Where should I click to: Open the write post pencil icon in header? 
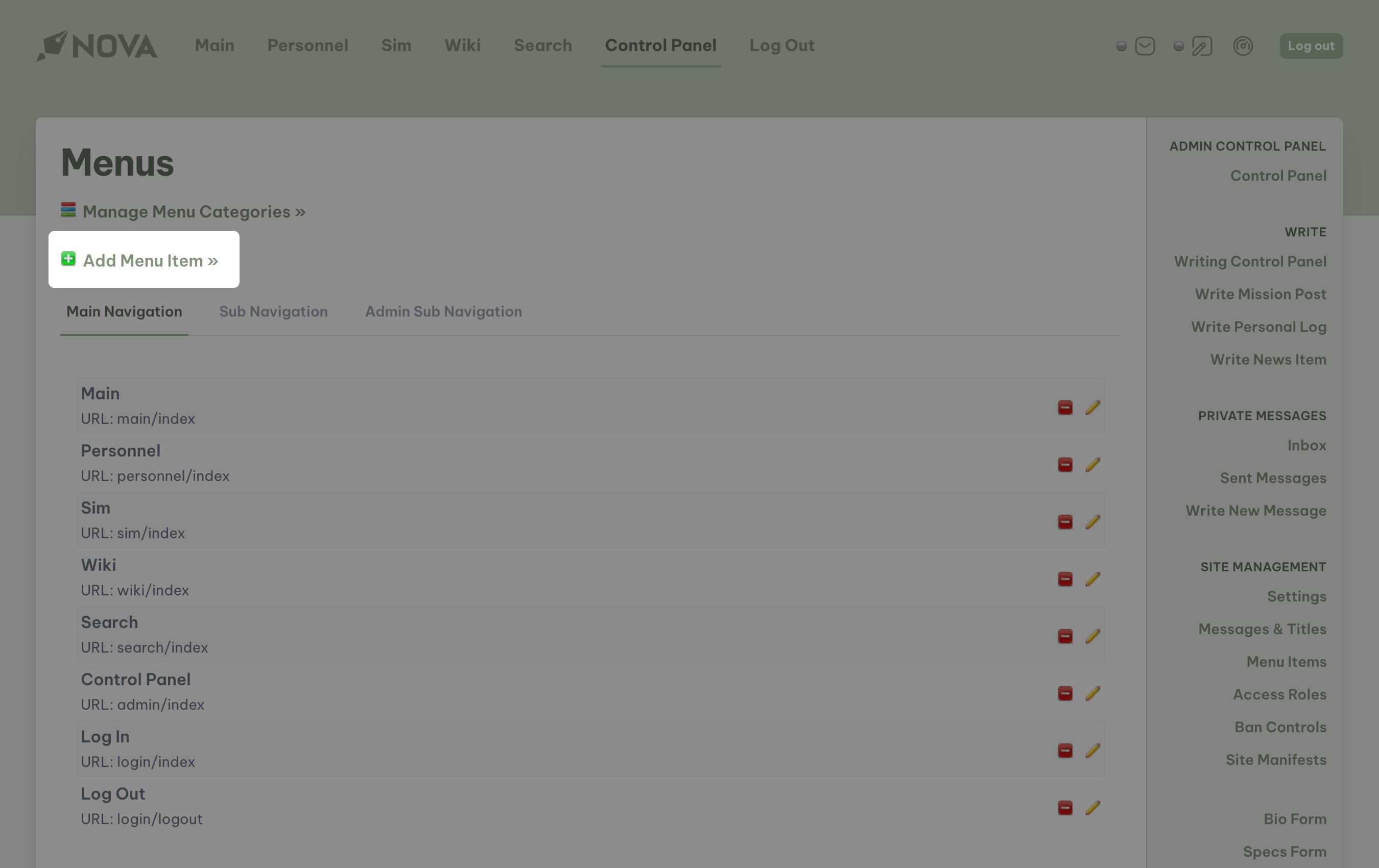tap(1200, 46)
